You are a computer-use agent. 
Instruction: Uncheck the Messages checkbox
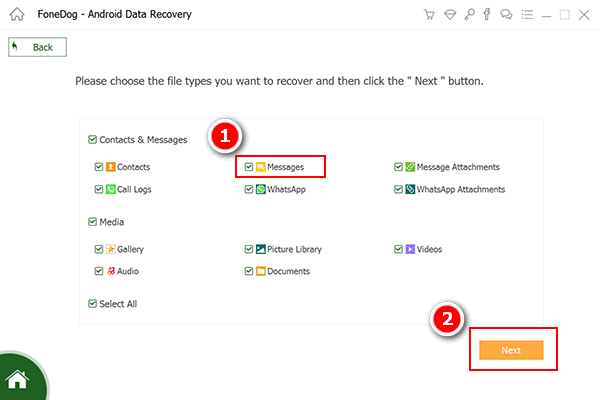coord(249,167)
